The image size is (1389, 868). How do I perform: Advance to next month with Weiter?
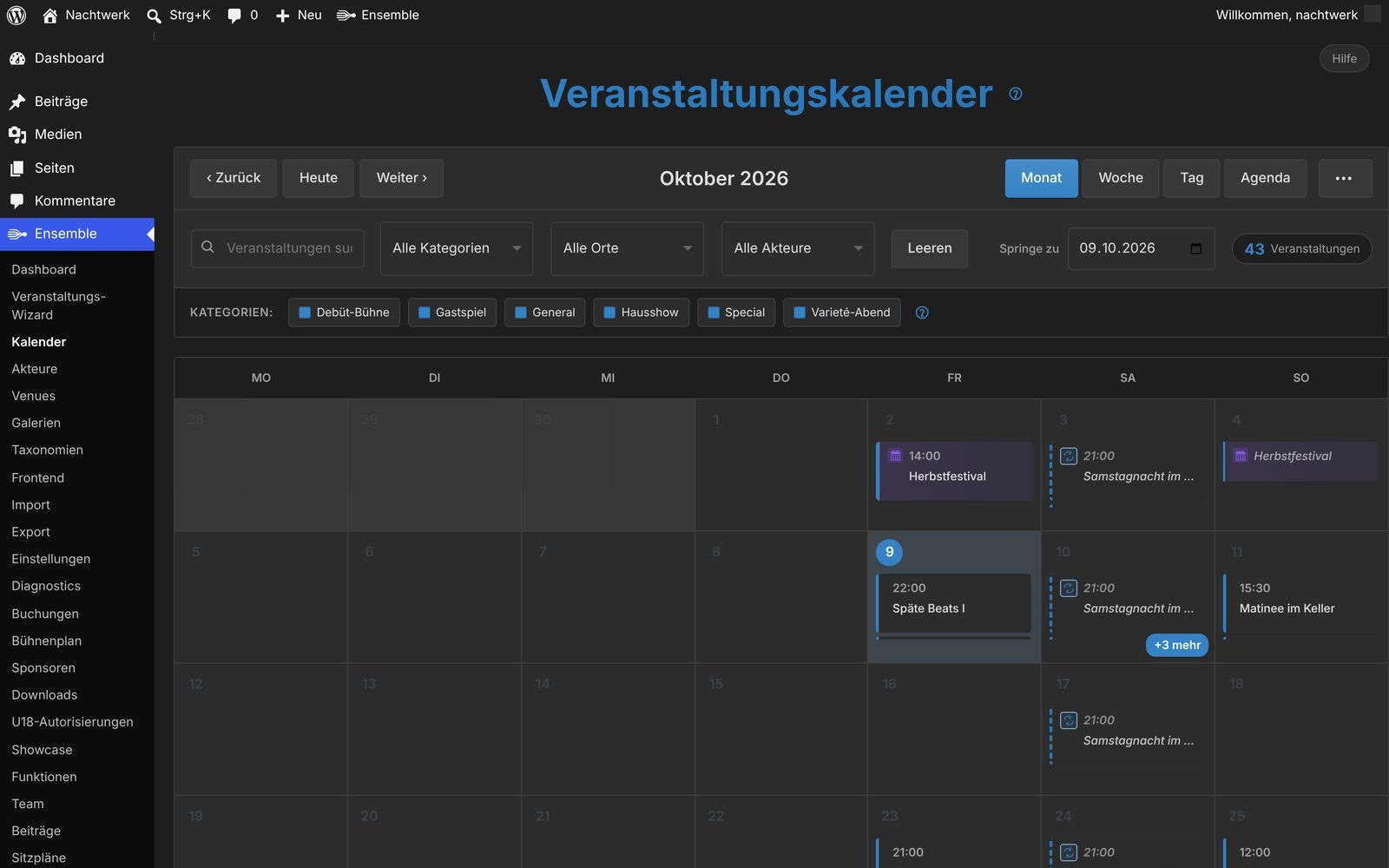[402, 178]
